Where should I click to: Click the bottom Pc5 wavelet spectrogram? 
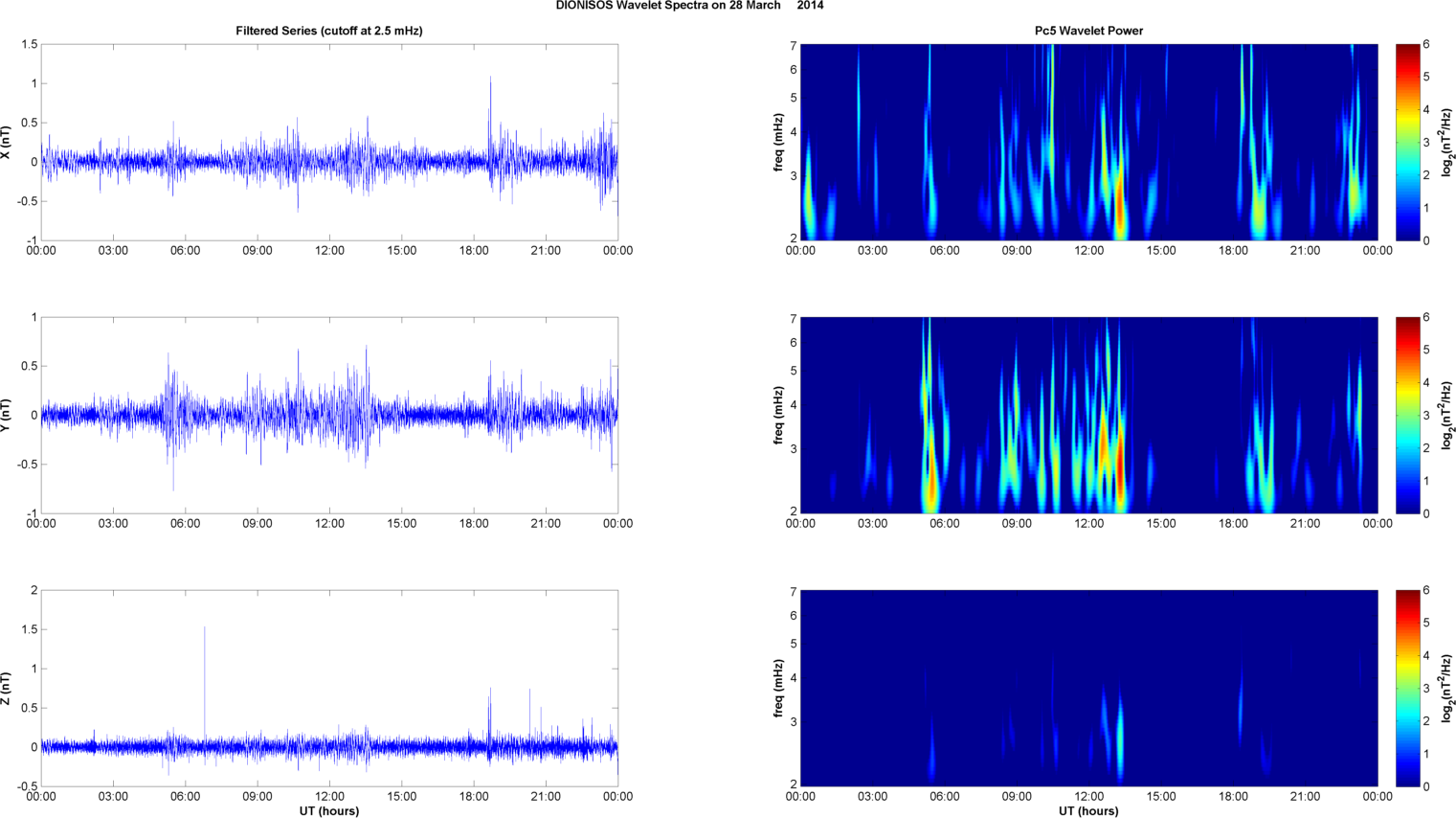pyautogui.click(x=1088, y=688)
